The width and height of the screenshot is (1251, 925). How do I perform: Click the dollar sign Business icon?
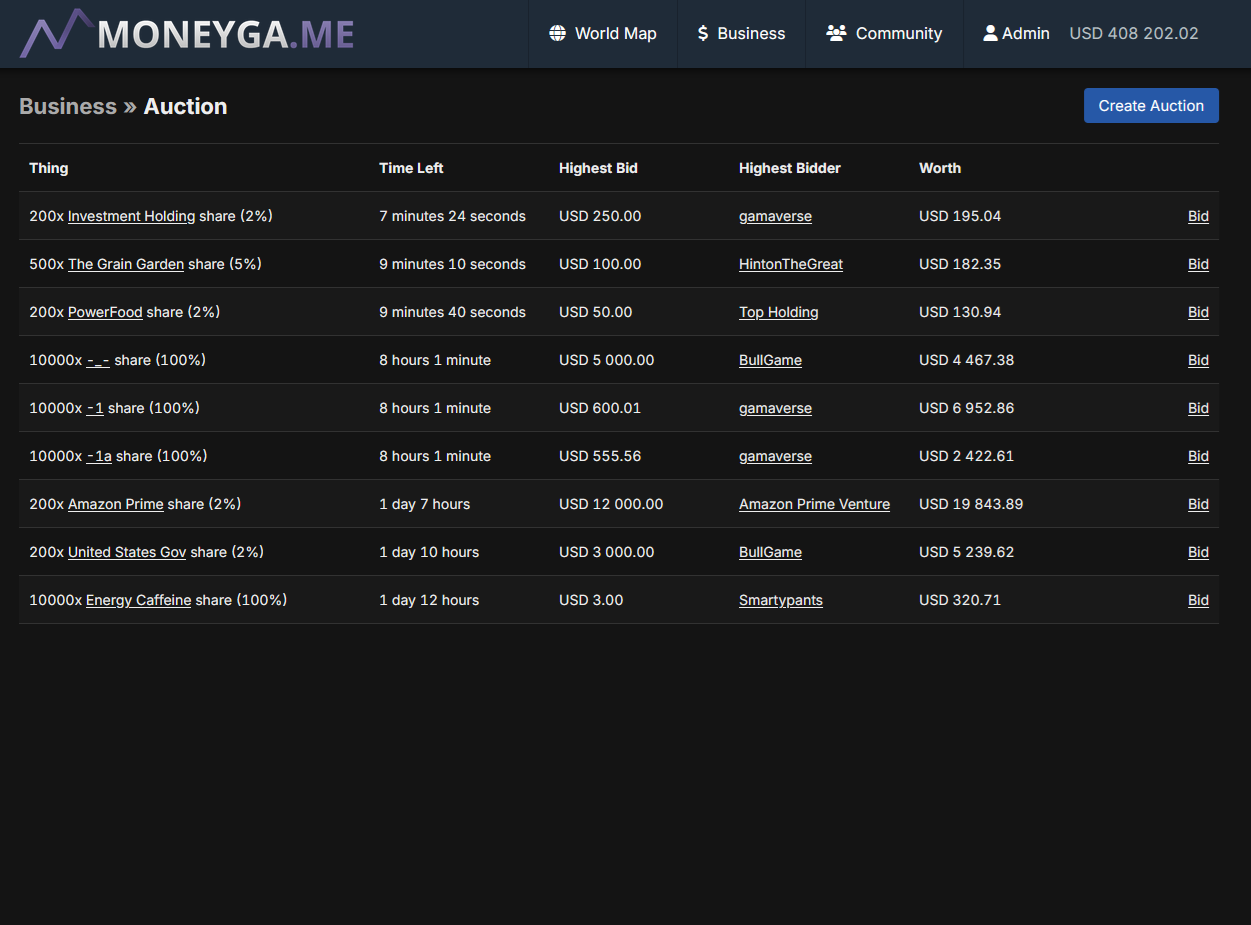tap(703, 33)
